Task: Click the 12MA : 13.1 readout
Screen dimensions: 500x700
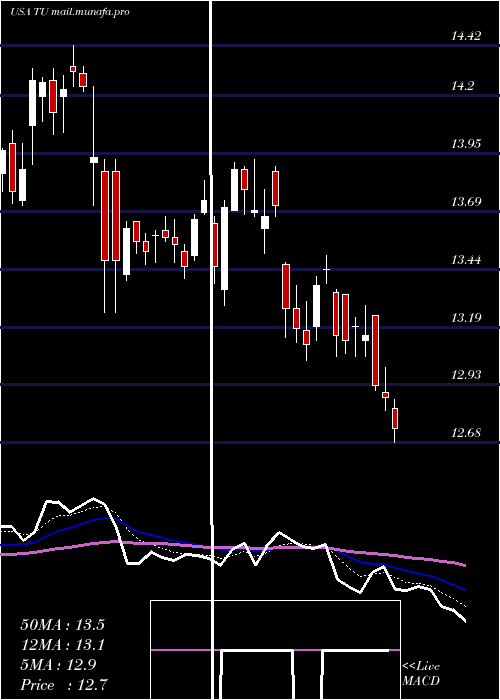Action: coord(62,645)
